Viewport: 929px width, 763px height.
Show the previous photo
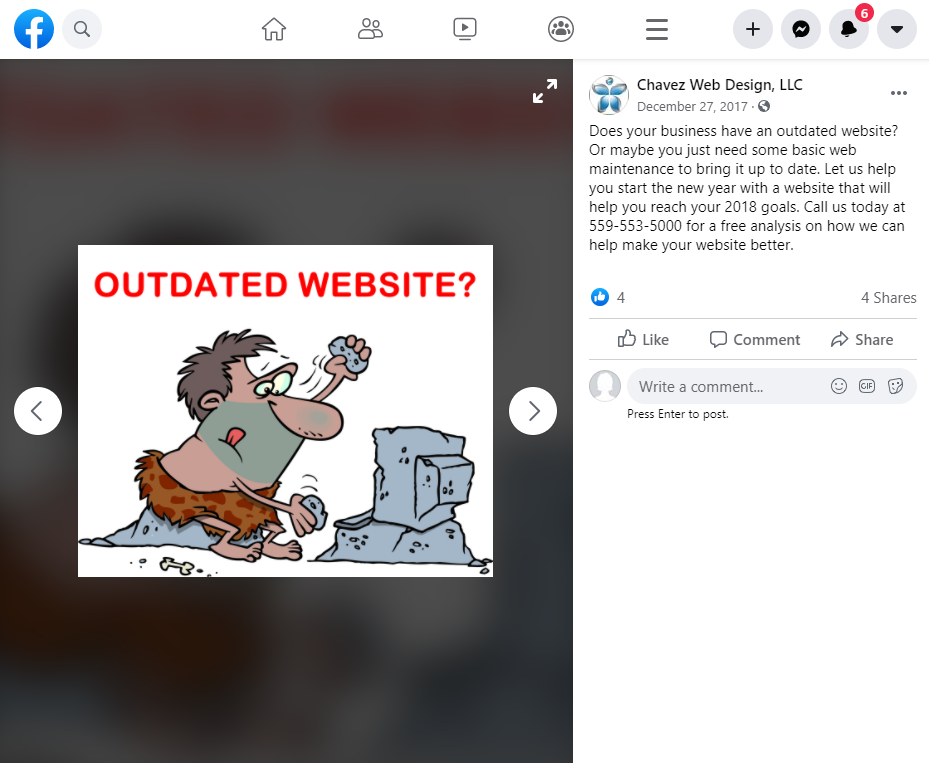38,411
